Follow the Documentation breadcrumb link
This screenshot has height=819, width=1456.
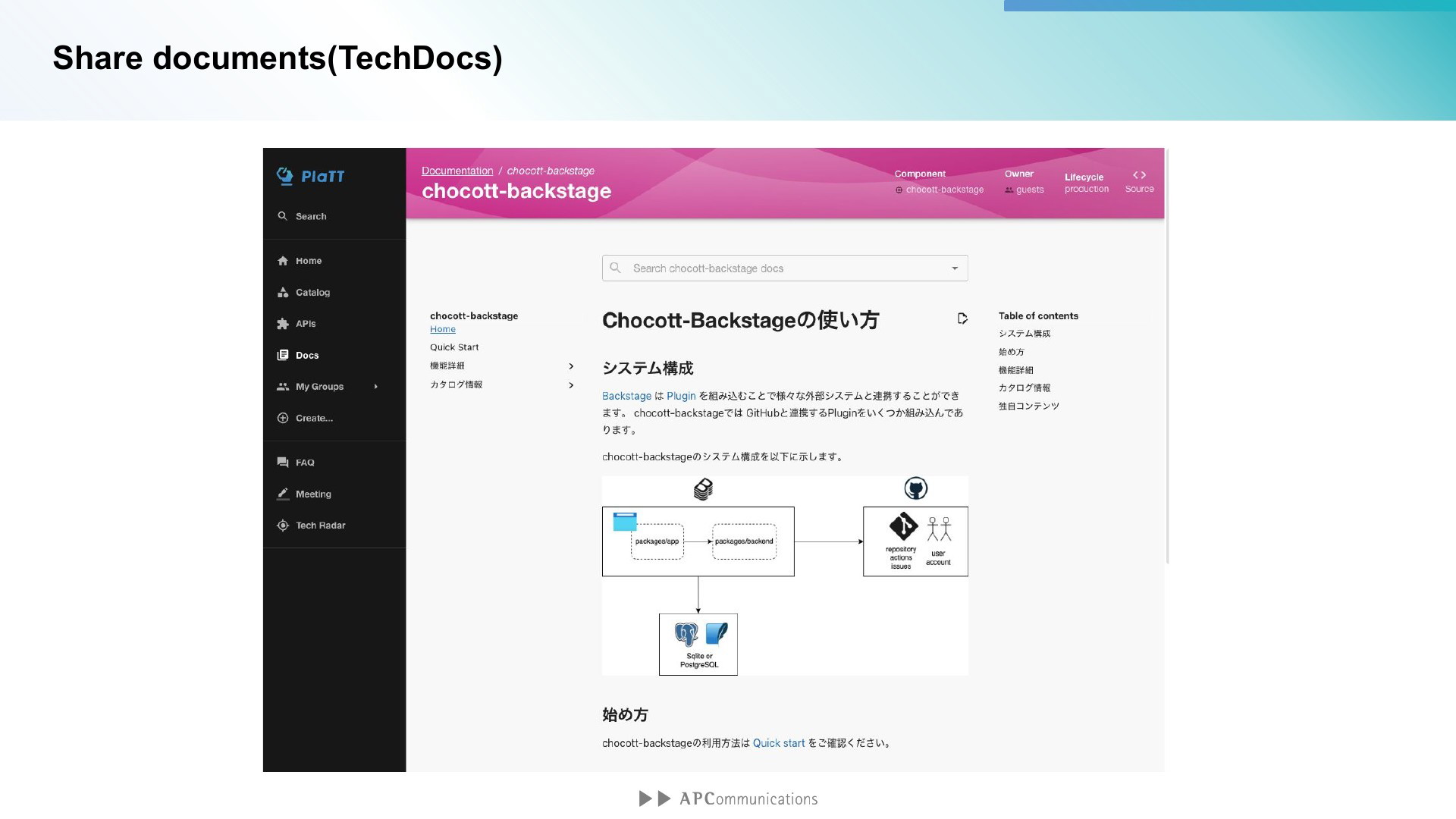coord(457,171)
